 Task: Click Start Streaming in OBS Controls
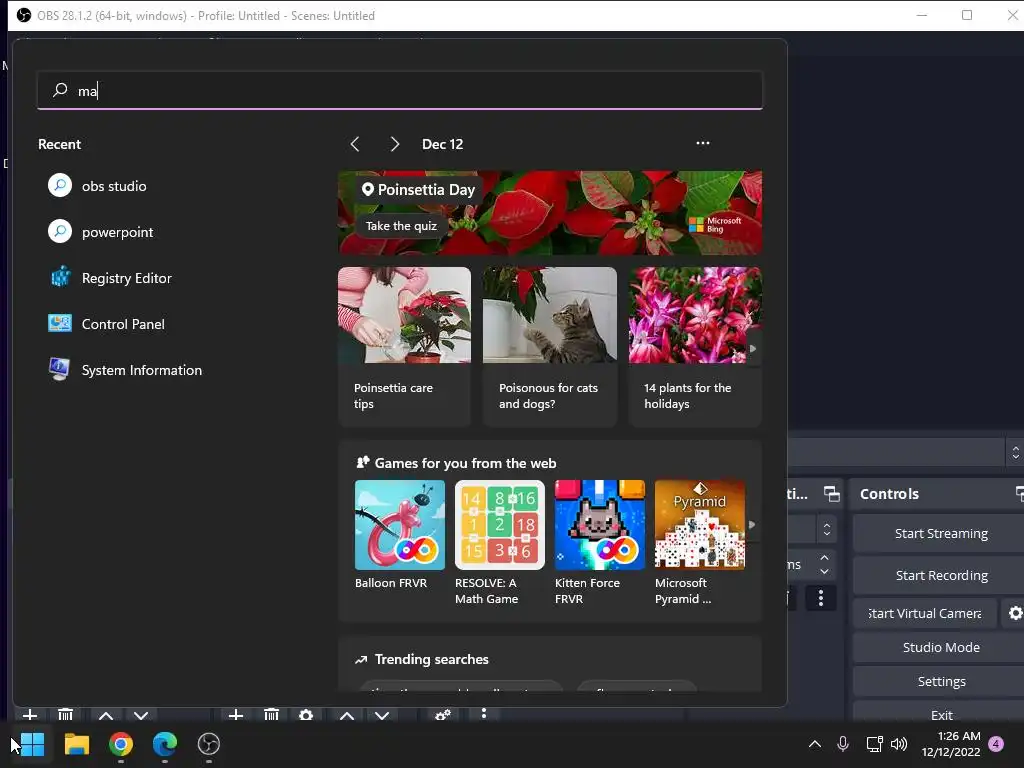click(940, 534)
